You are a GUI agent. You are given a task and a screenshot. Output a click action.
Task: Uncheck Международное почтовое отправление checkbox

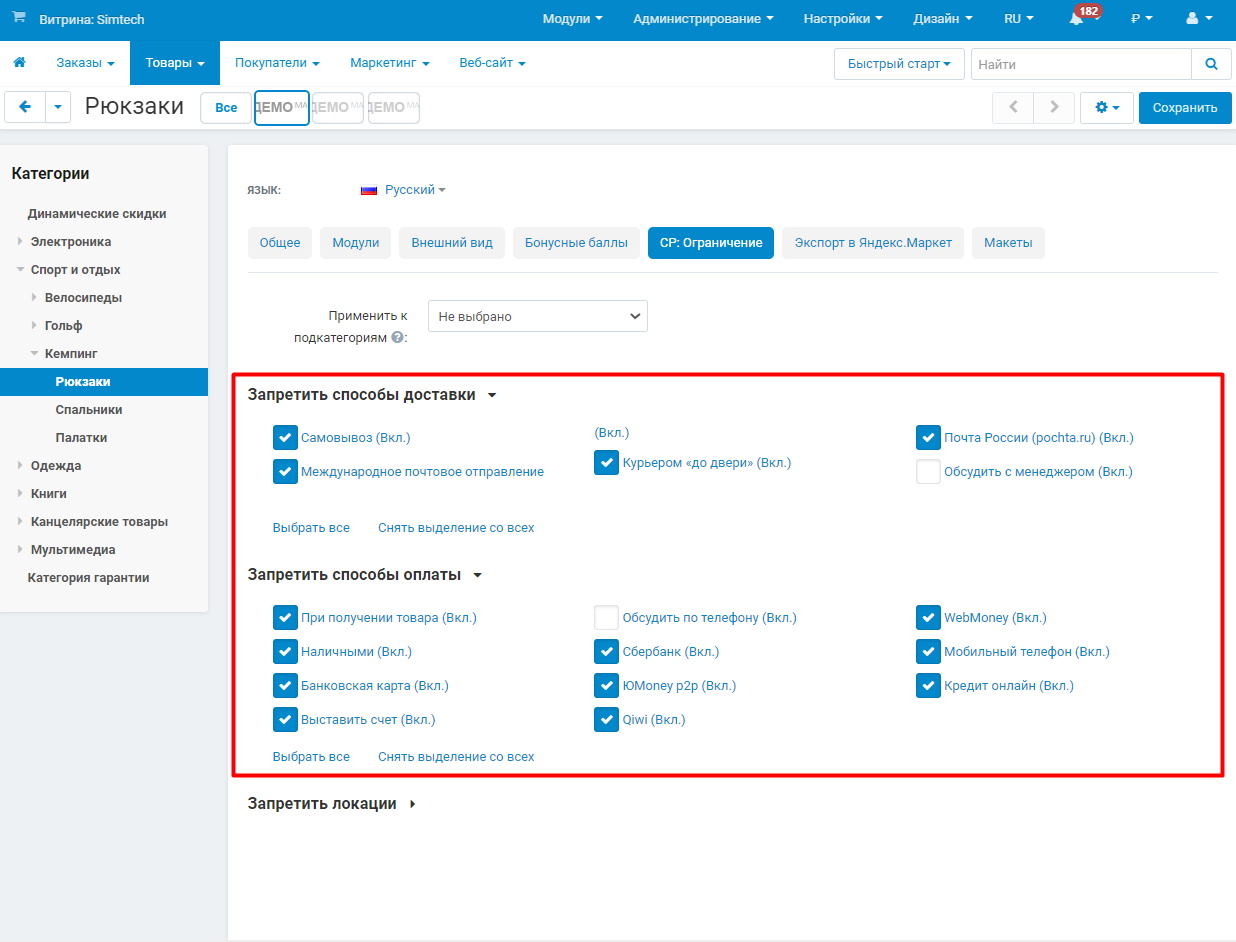coord(285,472)
